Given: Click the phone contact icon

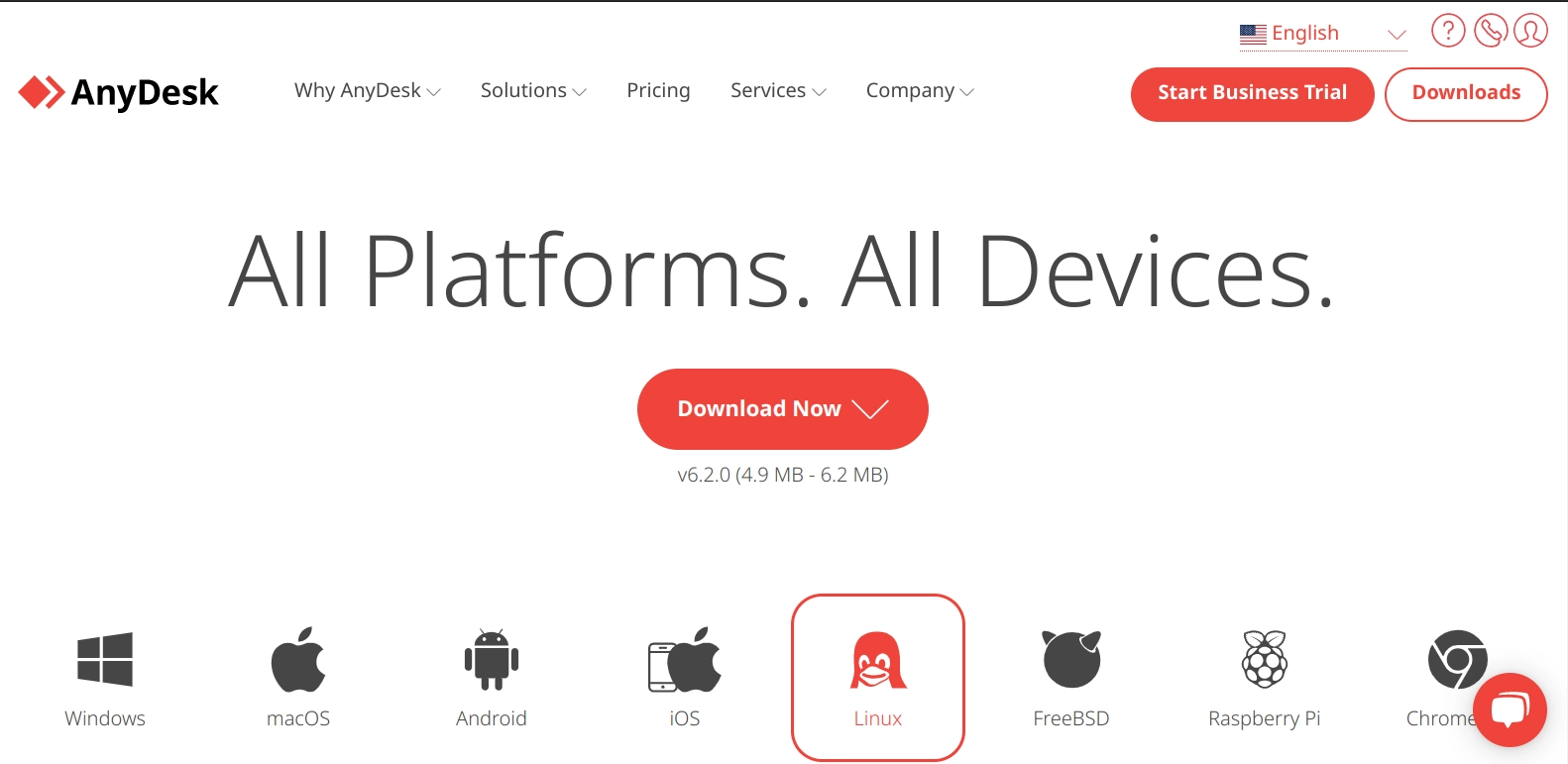Looking at the screenshot, I should pos(1490,31).
